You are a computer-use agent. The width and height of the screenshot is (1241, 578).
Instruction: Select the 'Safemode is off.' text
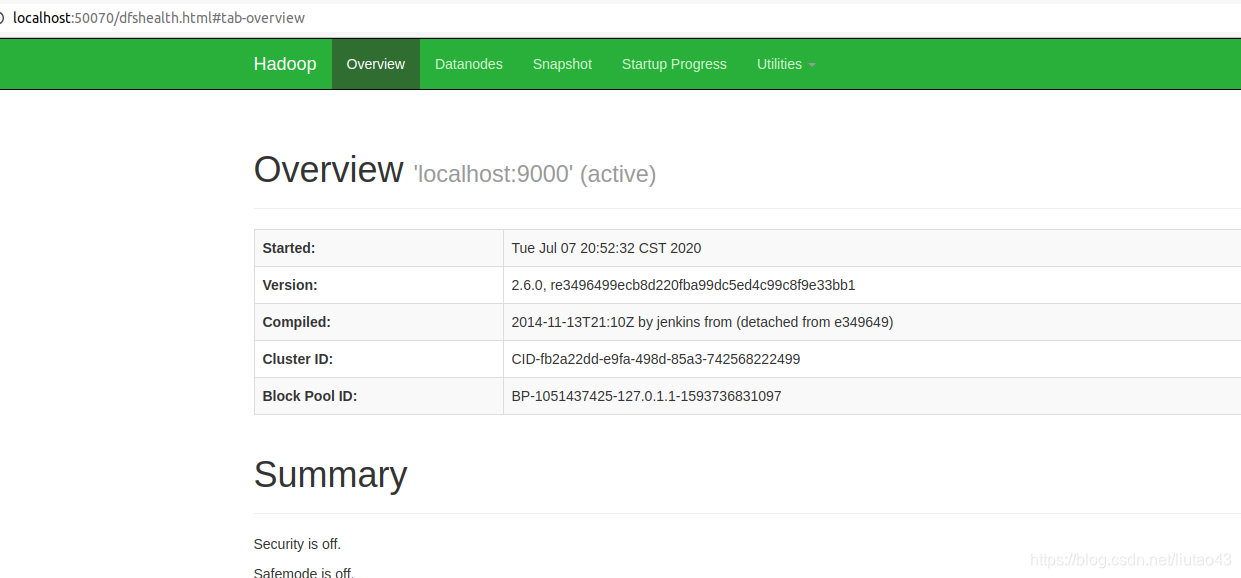click(x=304, y=572)
